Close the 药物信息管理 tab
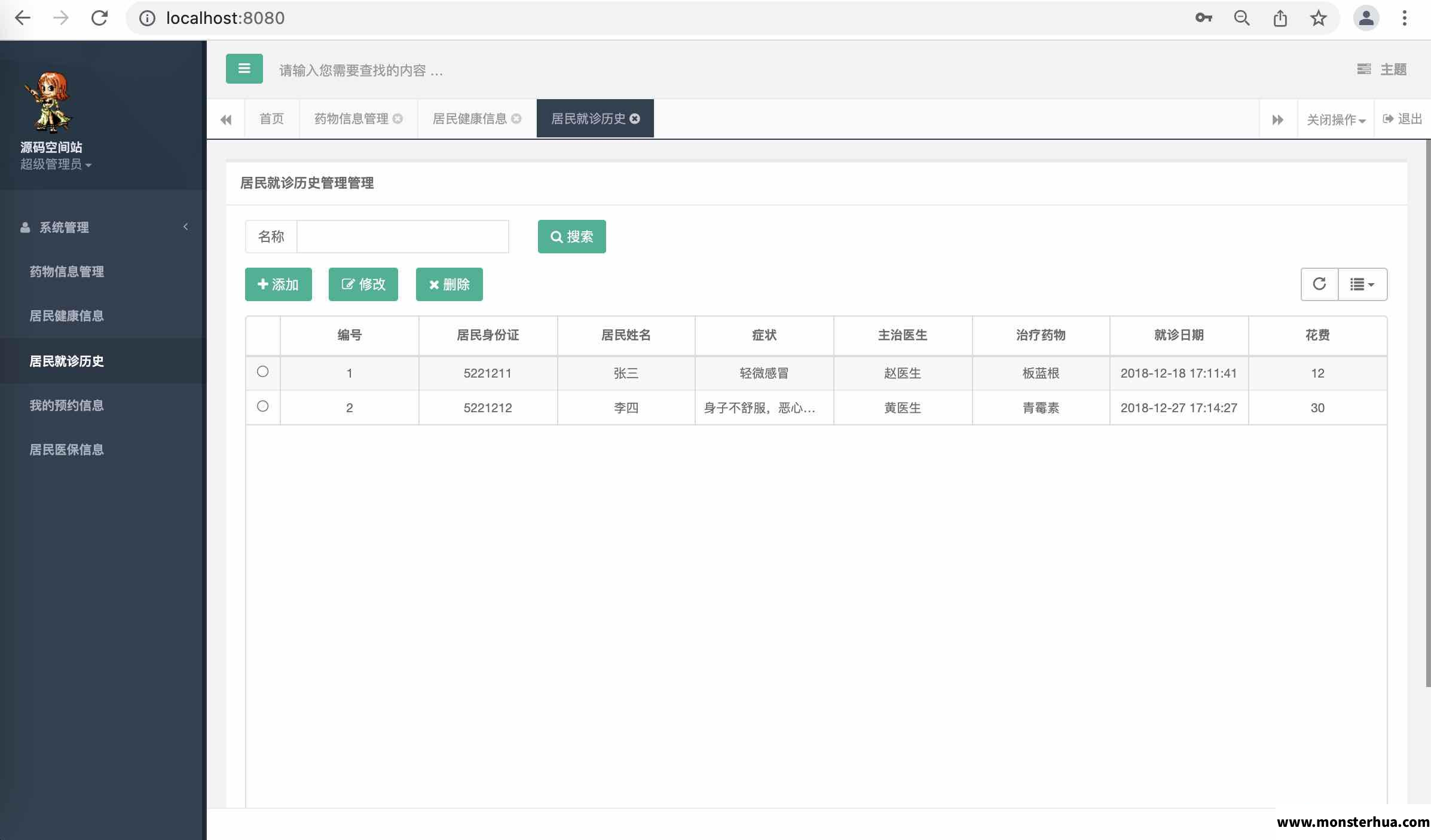Viewport: 1431px width, 840px height. [x=398, y=119]
